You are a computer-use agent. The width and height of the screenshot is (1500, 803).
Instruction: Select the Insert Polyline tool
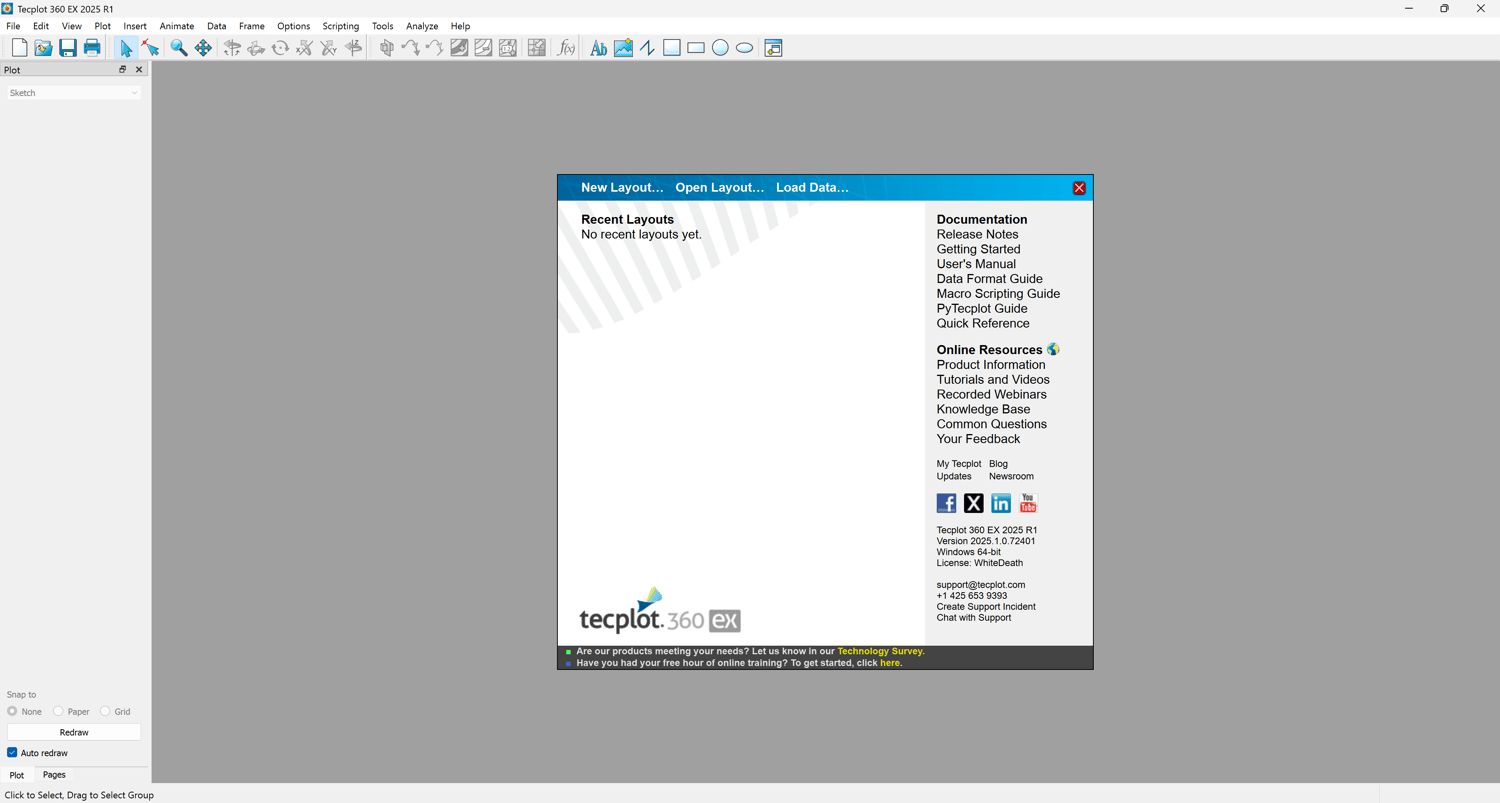(x=647, y=48)
